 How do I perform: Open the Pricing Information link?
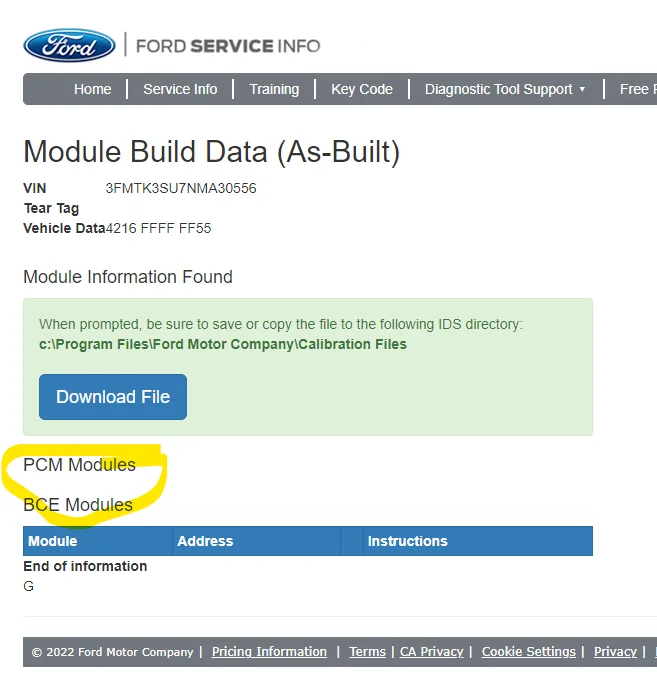(269, 652)
